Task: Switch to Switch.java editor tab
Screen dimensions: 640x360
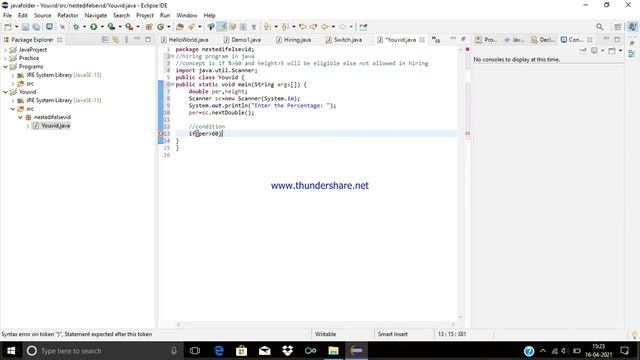Action: point(344,40)
